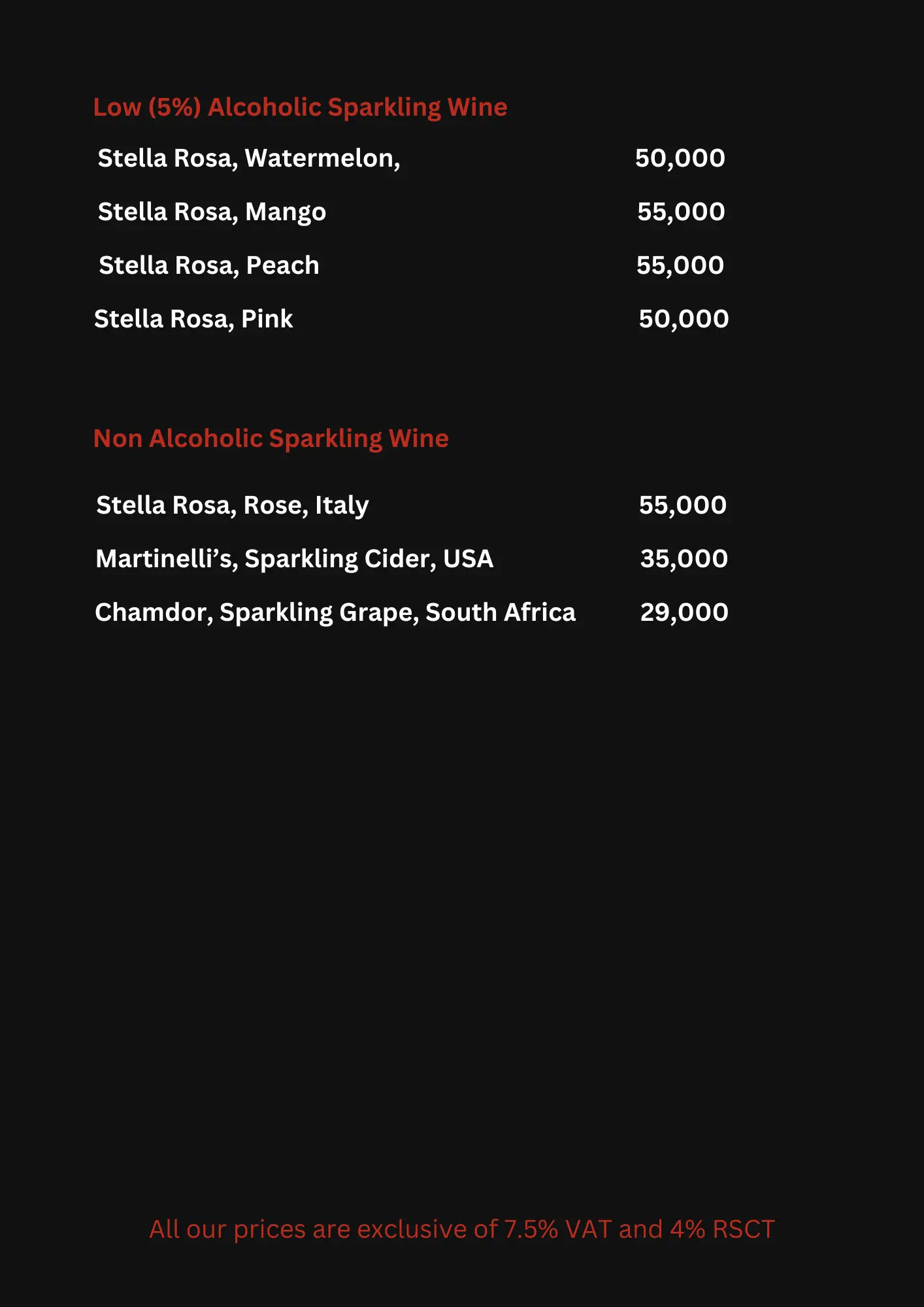Click the price of Stella Rosa Watermelon
Image resolution: width=924 pixels, height=1307 pixels.
680,158
